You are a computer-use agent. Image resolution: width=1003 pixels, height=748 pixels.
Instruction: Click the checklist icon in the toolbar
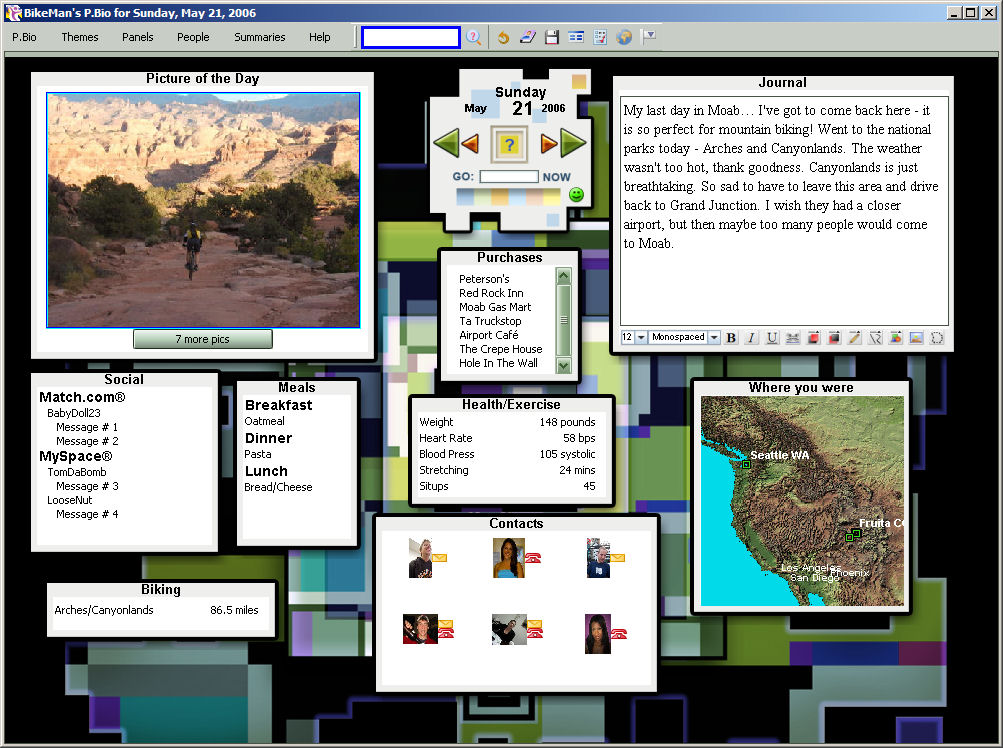[x=600, y=37]
